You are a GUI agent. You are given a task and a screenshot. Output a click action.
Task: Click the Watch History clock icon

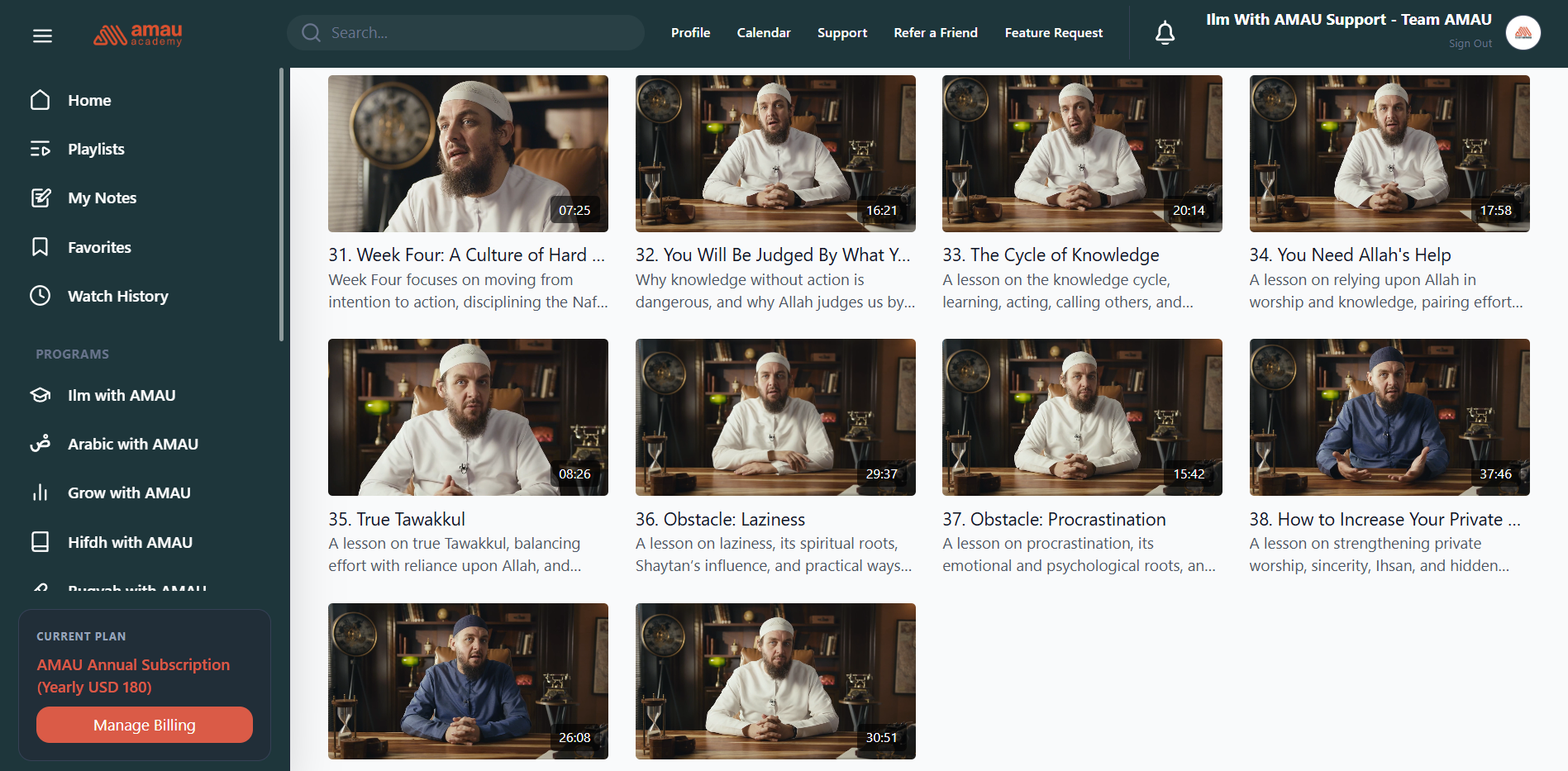click(x=41, y=296)
